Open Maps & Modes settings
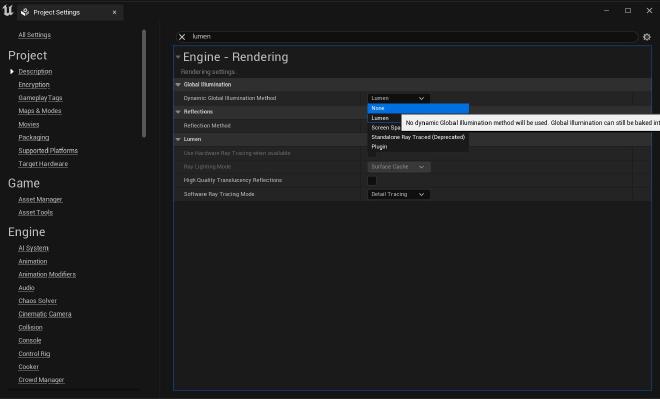This screenshot has width=660, height=399. click(x=40, y=111)
